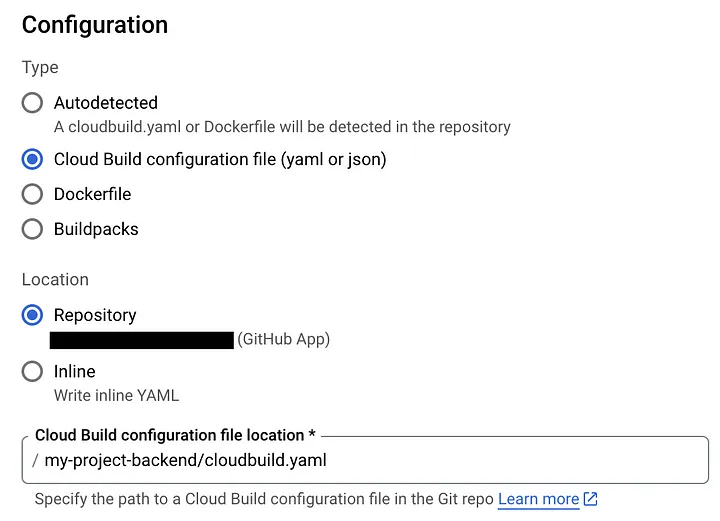Click the external link icon beside Learn more
This screenshot has width=720, height=521.
point(591,499)
